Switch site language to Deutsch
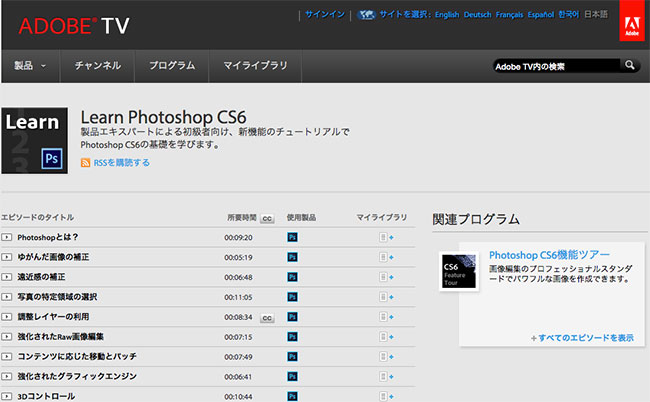This screenshot has height=402, width=650. (478, 15)
